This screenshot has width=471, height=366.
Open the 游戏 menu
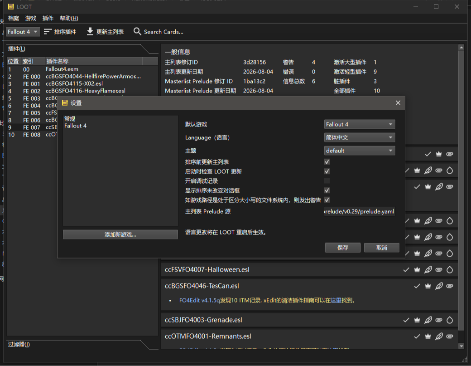pyautogui.click(x=31, y=18)
